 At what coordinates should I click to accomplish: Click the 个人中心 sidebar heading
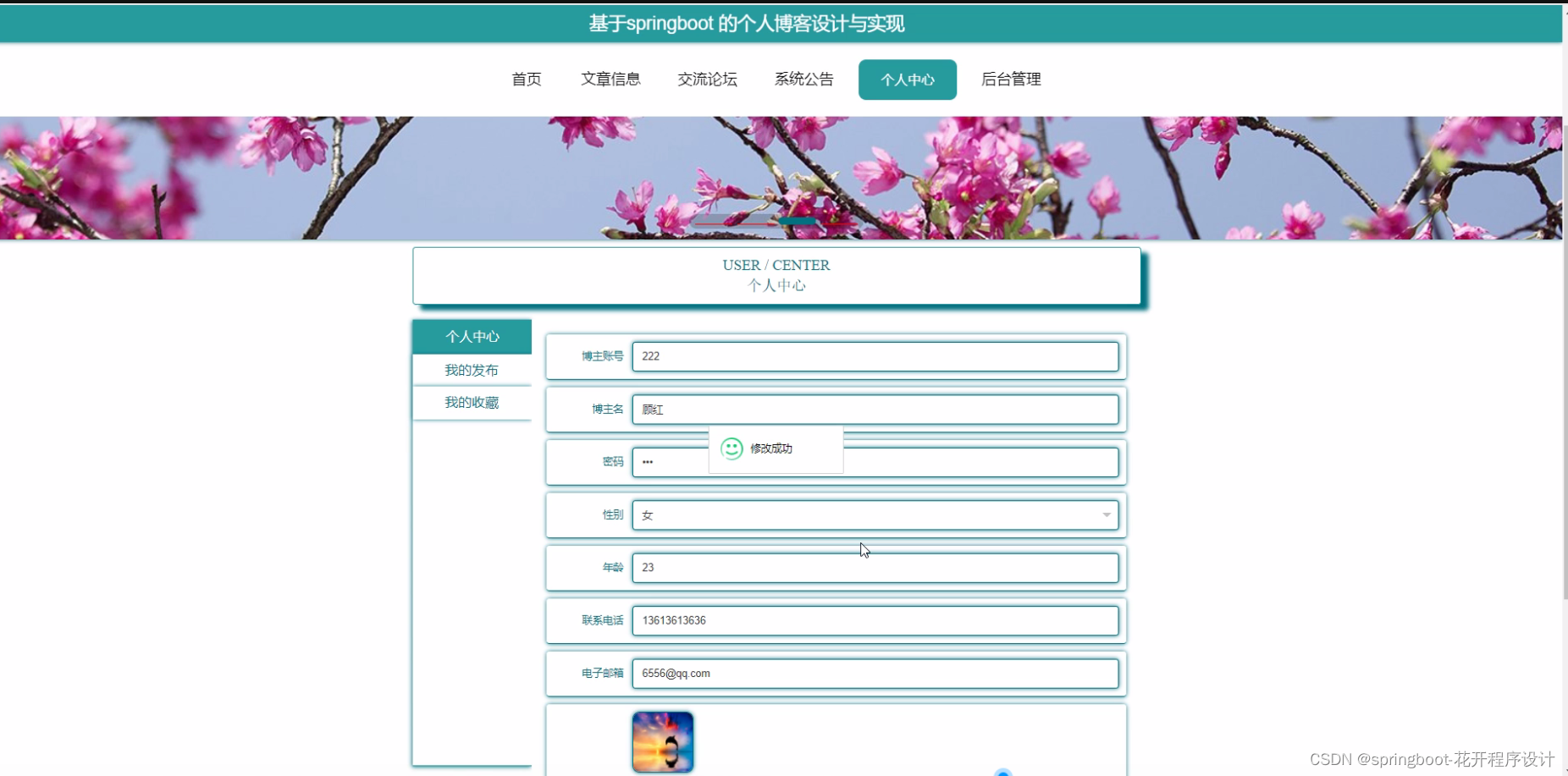pyautogui.click(x=472, y=336)
